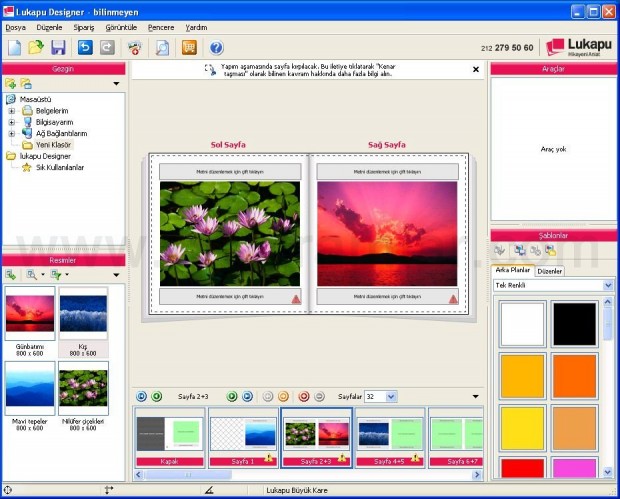Select the Sayfa 4+5 page thumbnail
The height and width of the screenshot is (499, 620).
click(390, 438)
